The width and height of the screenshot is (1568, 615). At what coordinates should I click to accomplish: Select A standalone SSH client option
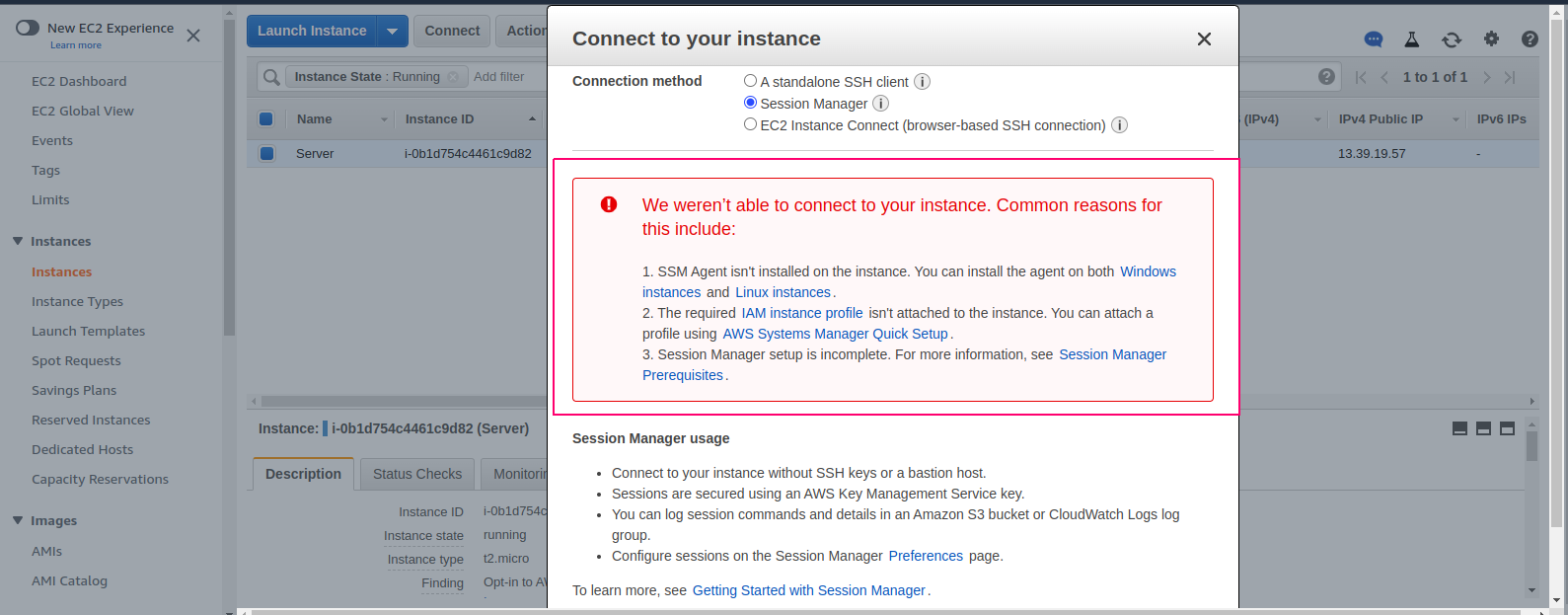pos(750,81)
